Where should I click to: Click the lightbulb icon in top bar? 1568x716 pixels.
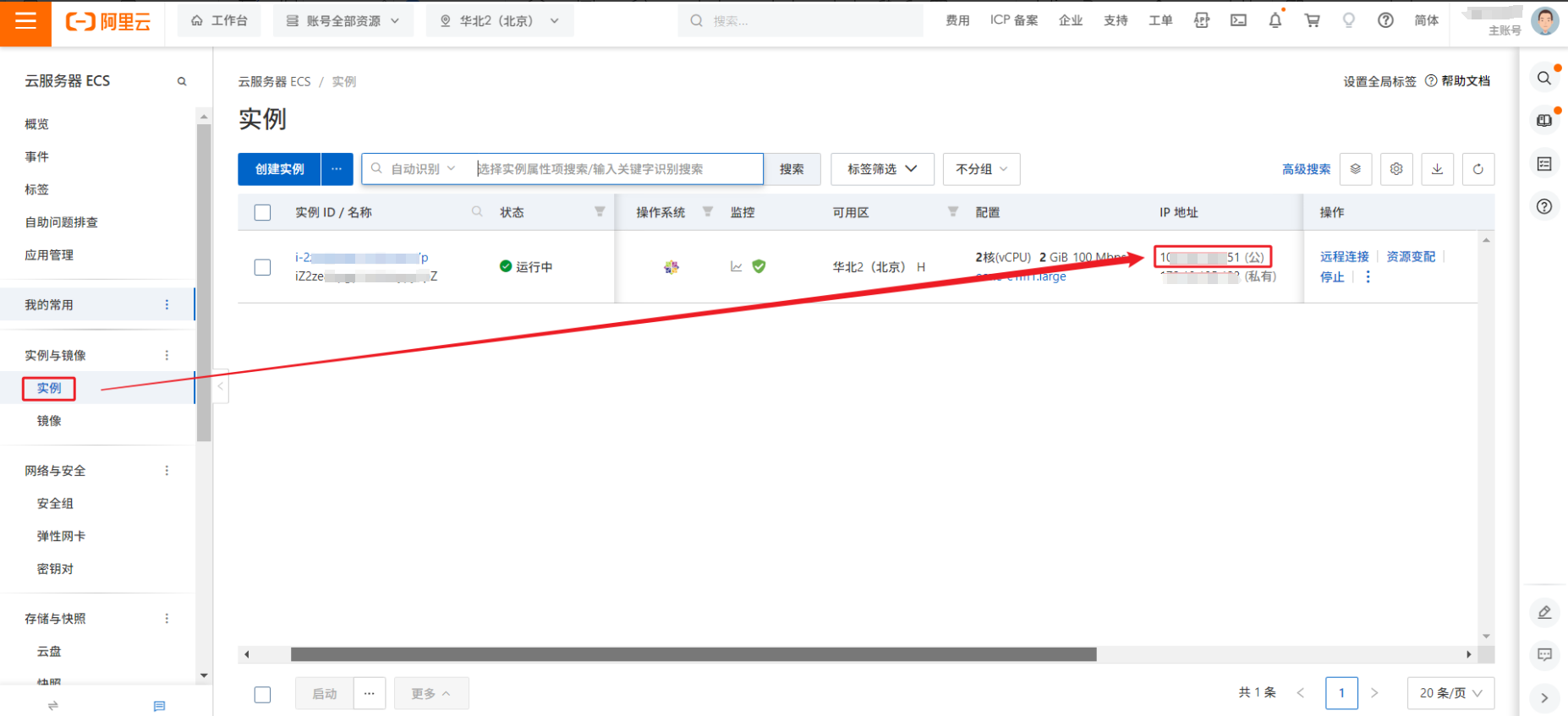point(1349,20)
